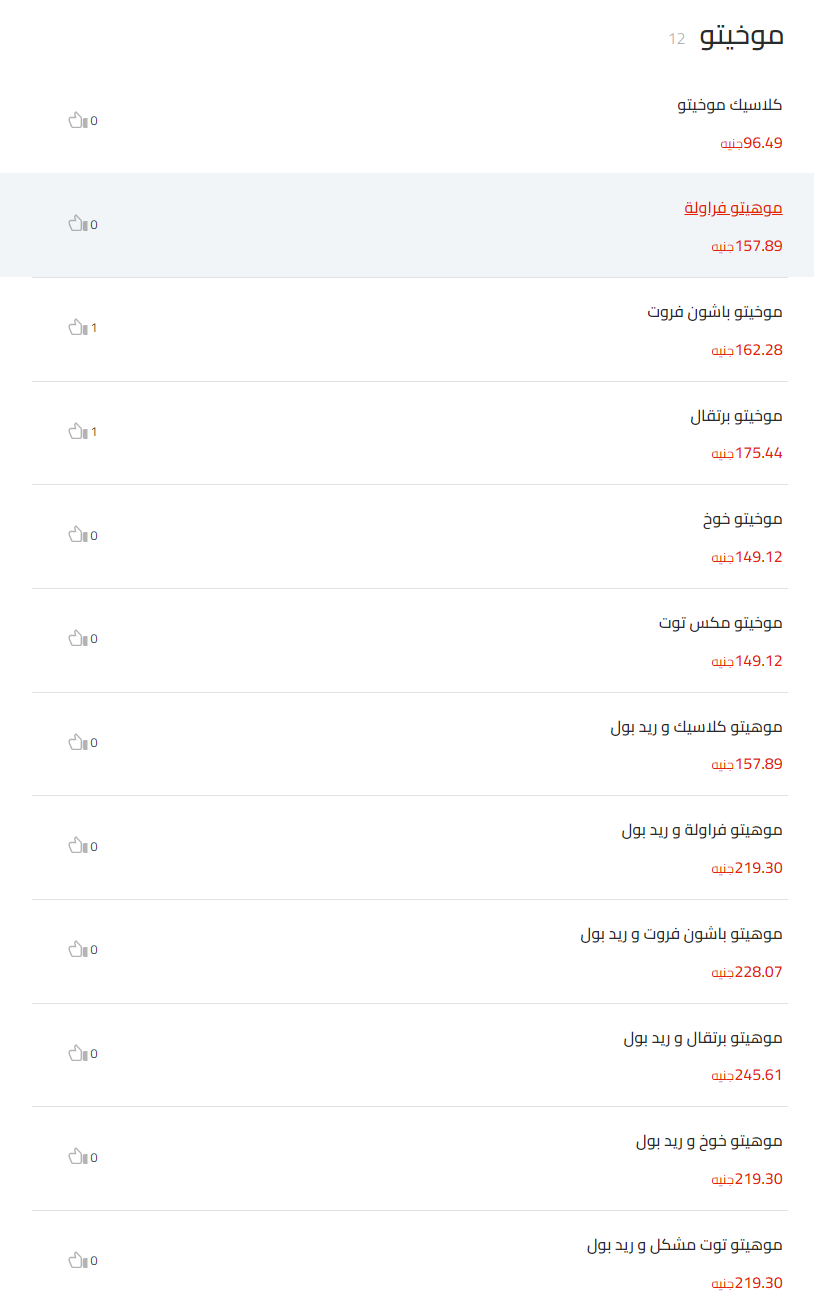The height and width of the screenshot is (1313, 814).
Task: Like the موخيتو خوخ drink
Action: pos(78,535)
